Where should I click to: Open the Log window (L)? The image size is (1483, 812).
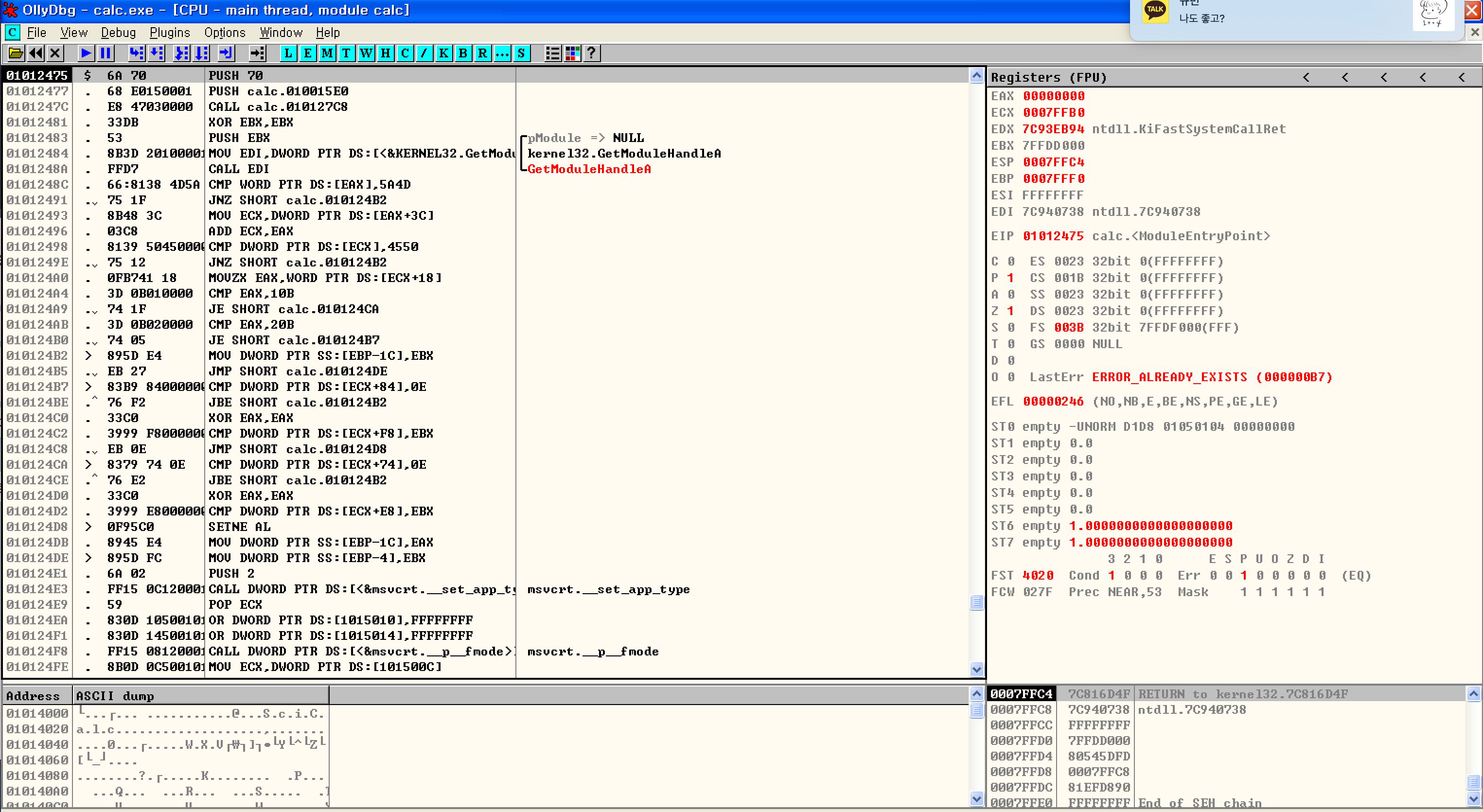(288, 53)
